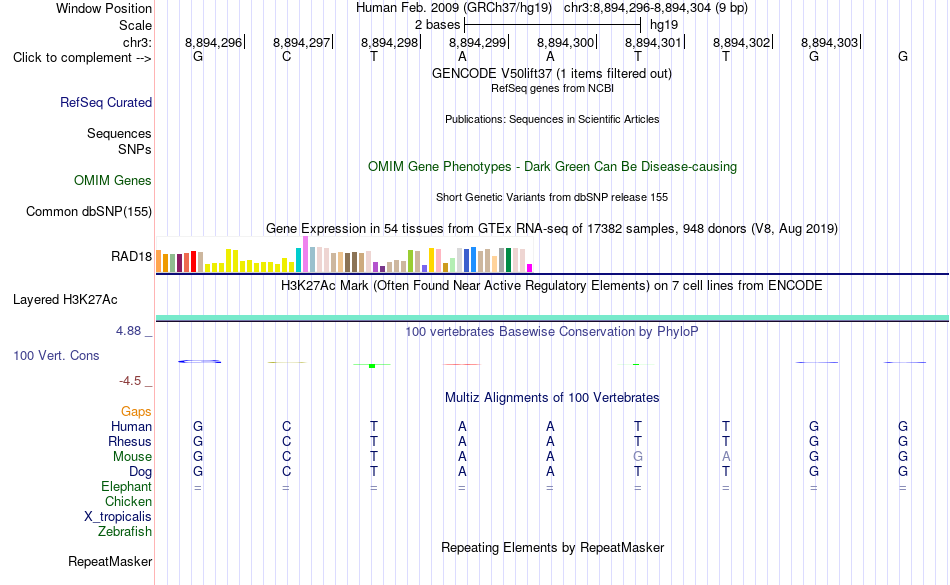Click the RefSeq Curated track label
This screenshot has width=950, height=585.
click(x=106, y=102)
